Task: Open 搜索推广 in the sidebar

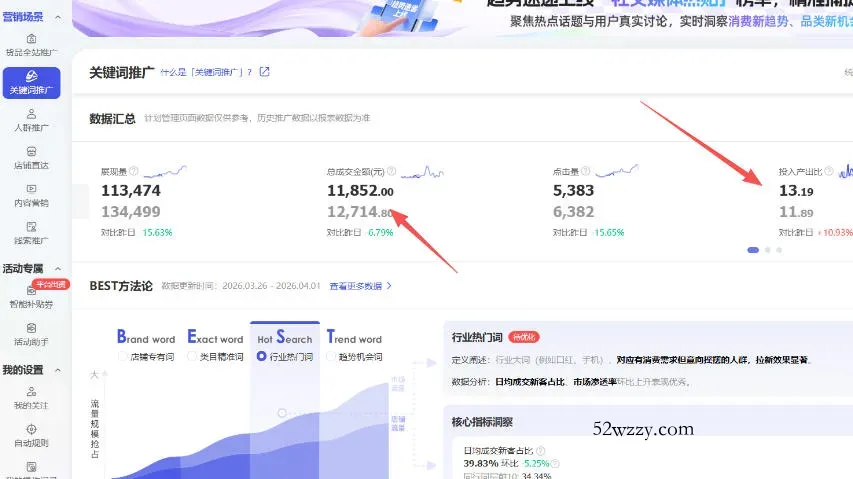Action: pos(31,233)
